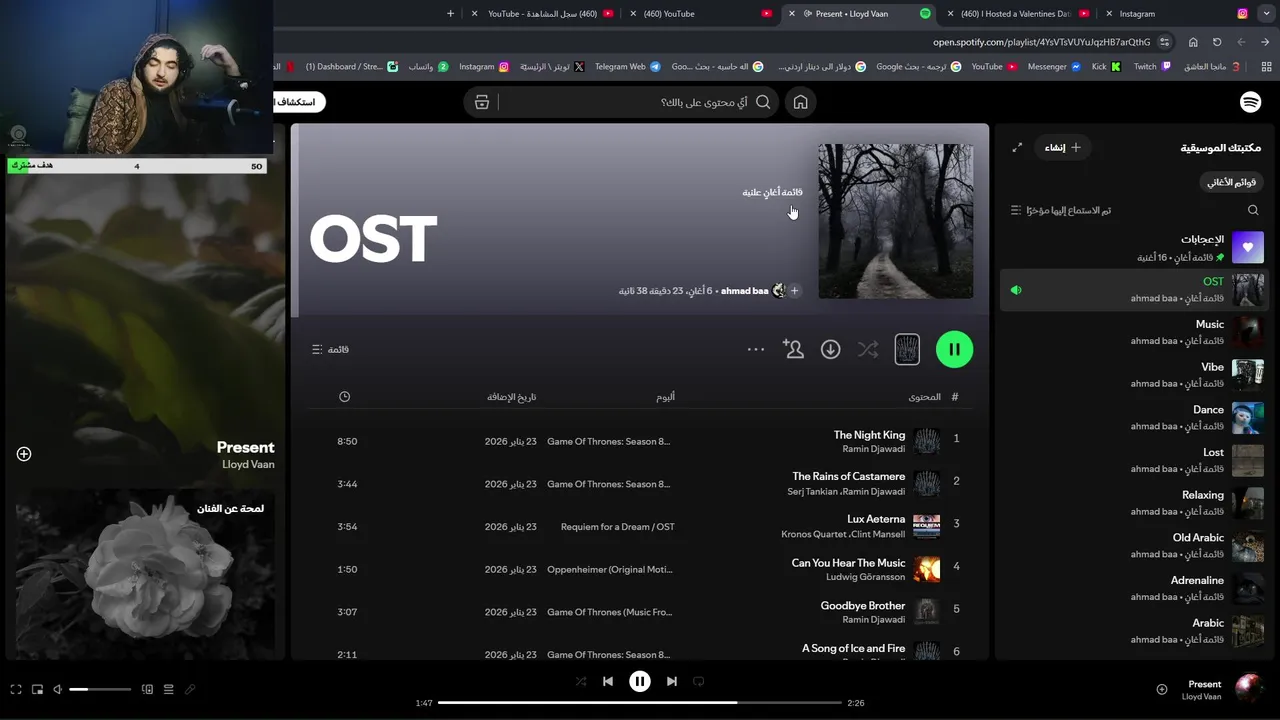1280x720 pixels.
Task: Filter library by قوائم الأغاني chip
Action: (x=1231, y=182)
